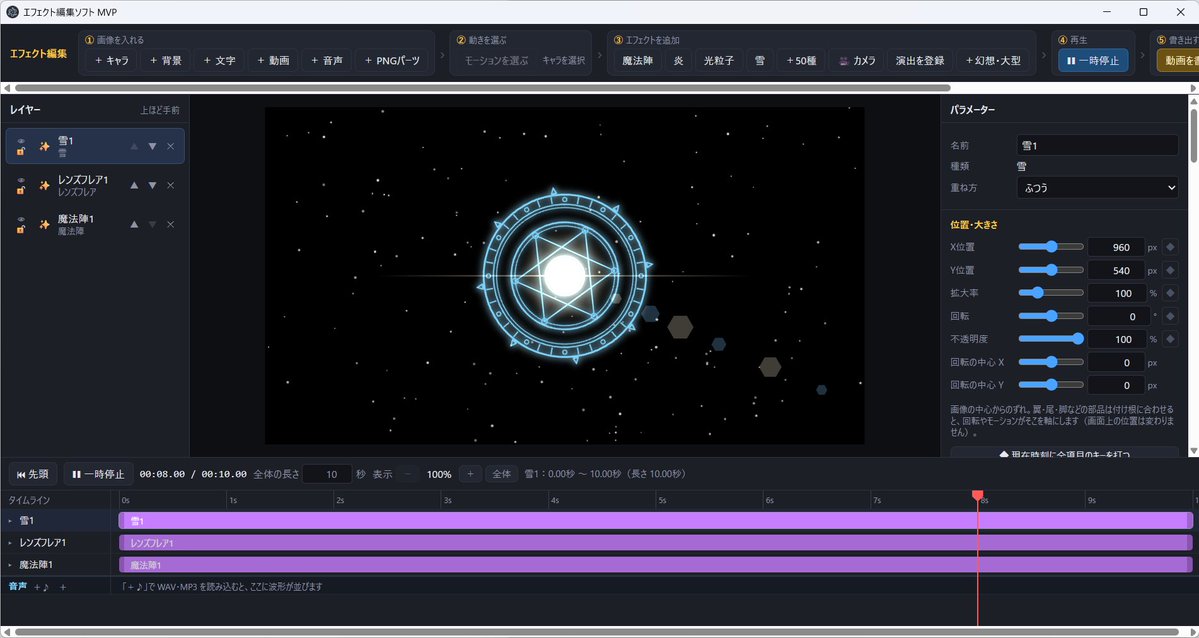Click the + キャラ button
The width and height of the screenshot is (1199, 638).
pyautogui.click(x=112, y=60)
